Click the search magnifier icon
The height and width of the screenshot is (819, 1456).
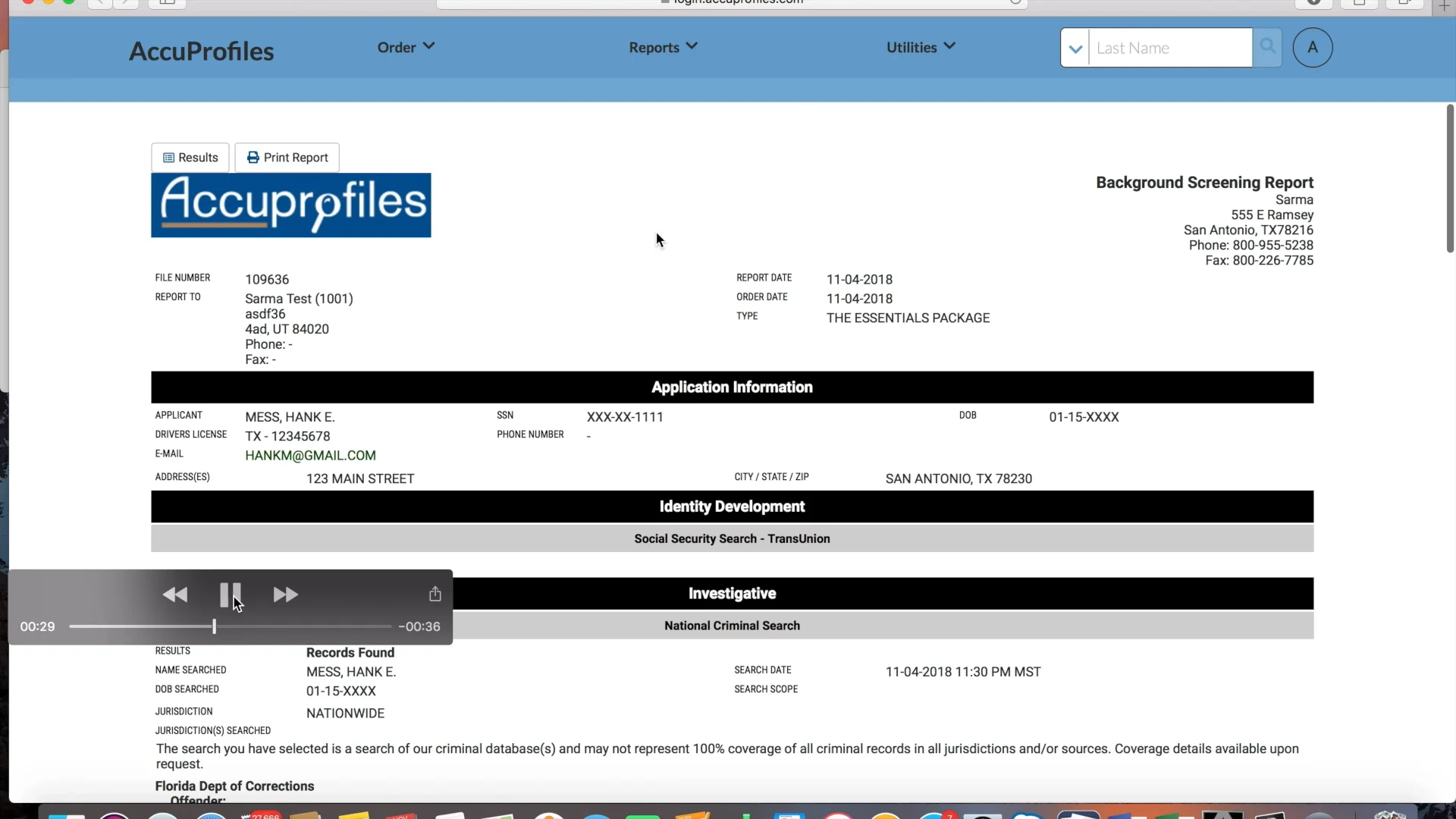(x=1266, y=47)
